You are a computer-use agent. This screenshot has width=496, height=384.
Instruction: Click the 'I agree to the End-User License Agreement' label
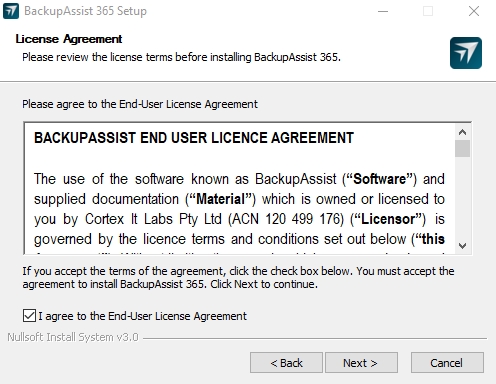pos(142,316)
